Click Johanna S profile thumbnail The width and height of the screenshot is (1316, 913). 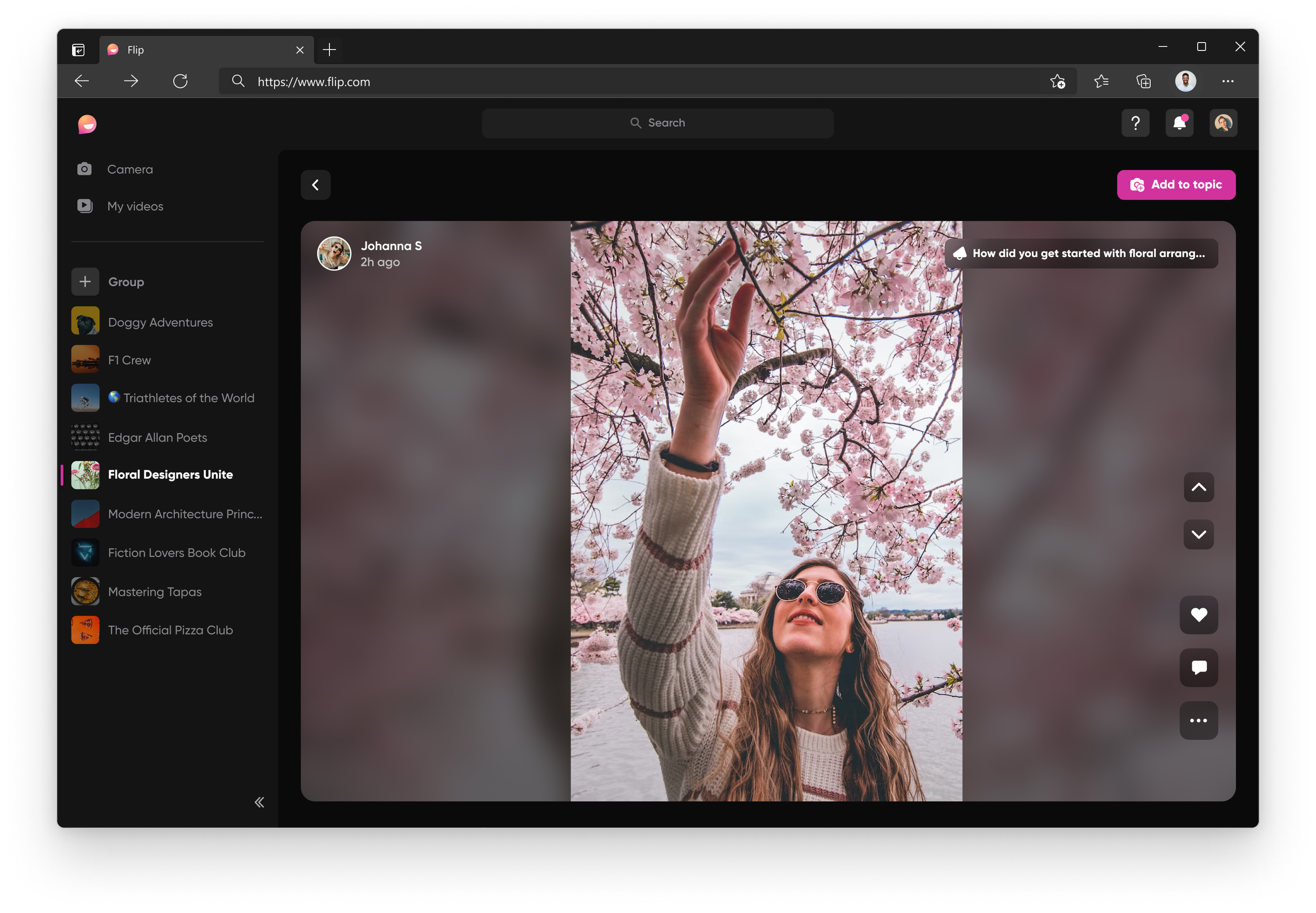pyautogui.click(x=336, y=253)
